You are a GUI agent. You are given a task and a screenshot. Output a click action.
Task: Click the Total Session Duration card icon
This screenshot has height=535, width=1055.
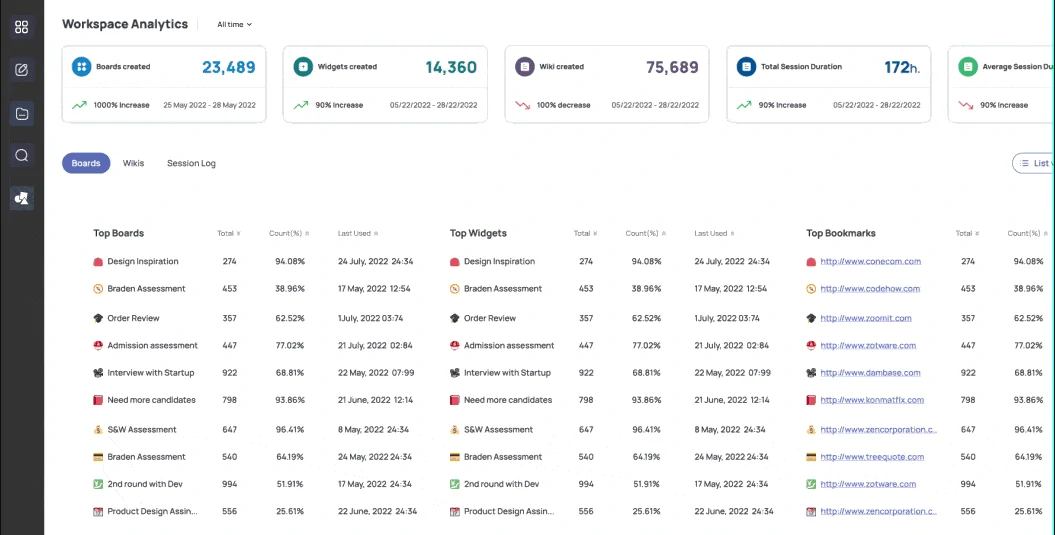[746, 67]
